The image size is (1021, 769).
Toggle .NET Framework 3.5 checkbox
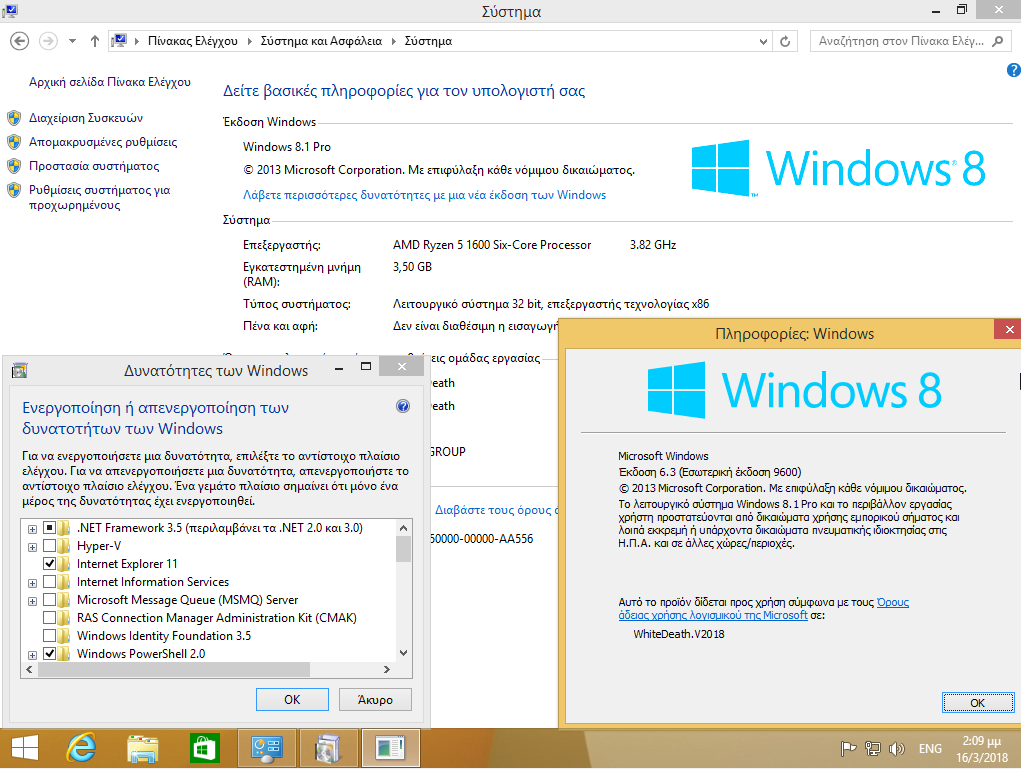click(49, 527)
